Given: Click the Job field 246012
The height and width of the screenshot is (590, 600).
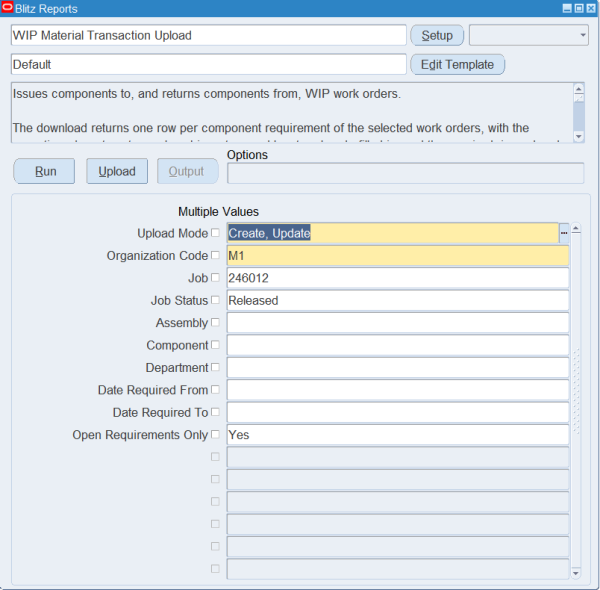Looking at the screenshot, I should point(398,278).
